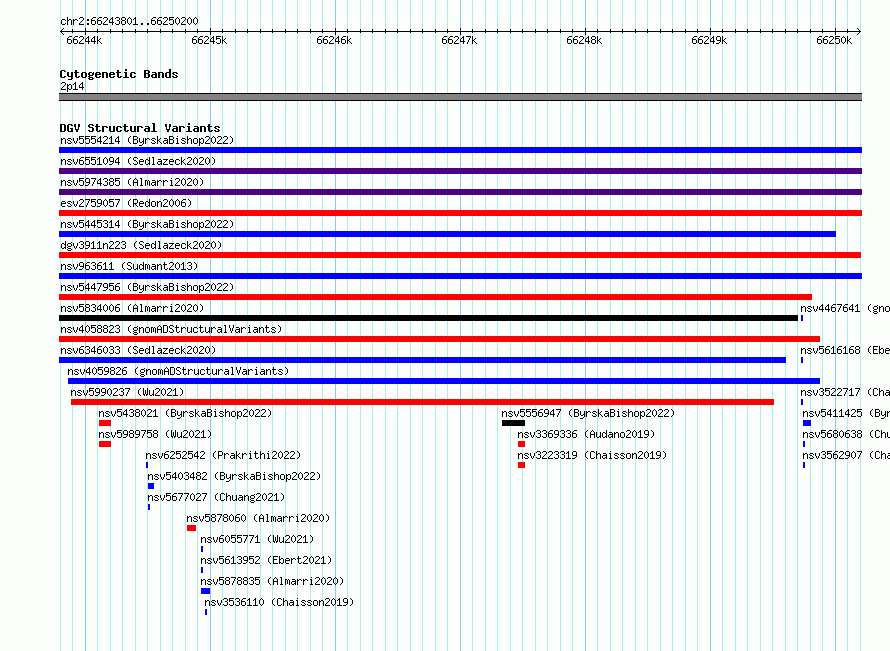Open nsv5403482 (ByrskaBishop2022) variant
Image resolution: width=890 pixels, height=651 pixels.
(x=234, y=476)
